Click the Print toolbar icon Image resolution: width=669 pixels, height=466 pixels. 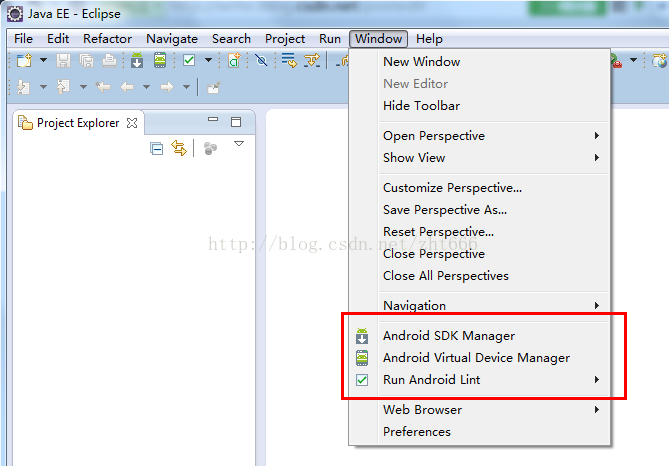click(109, 61)
